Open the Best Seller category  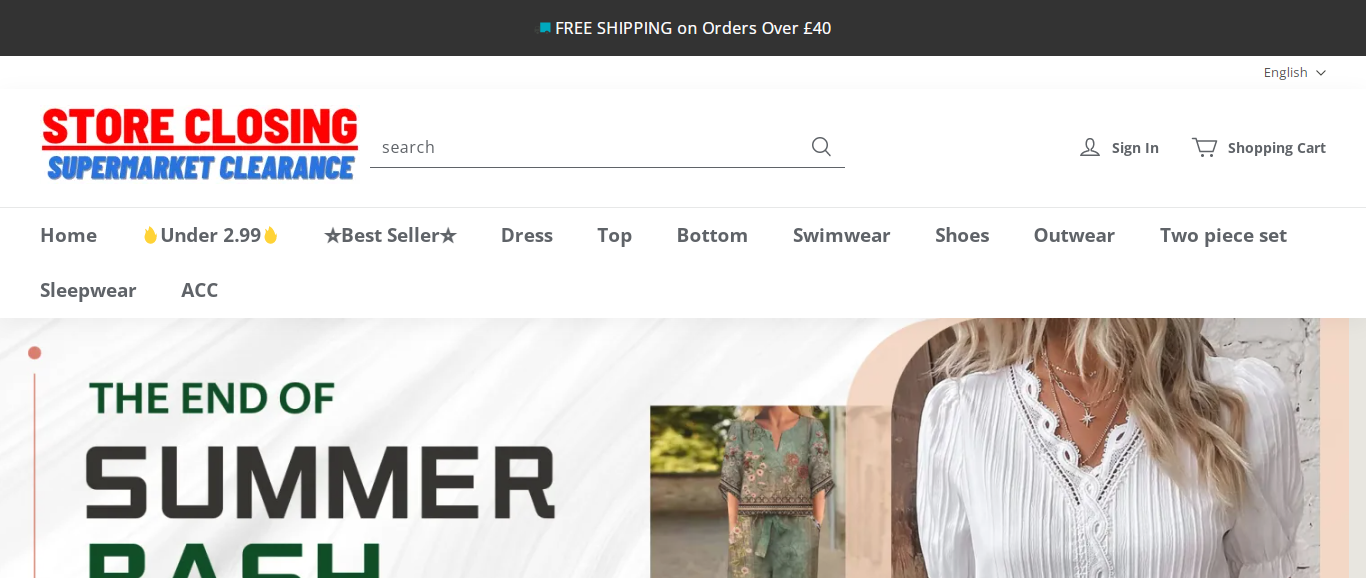(x=390, y=235)
